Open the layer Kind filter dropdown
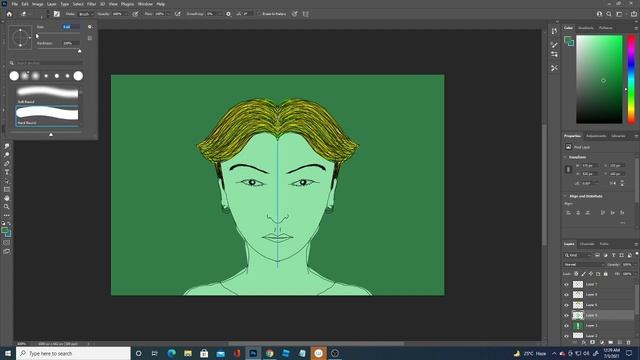 578,255
